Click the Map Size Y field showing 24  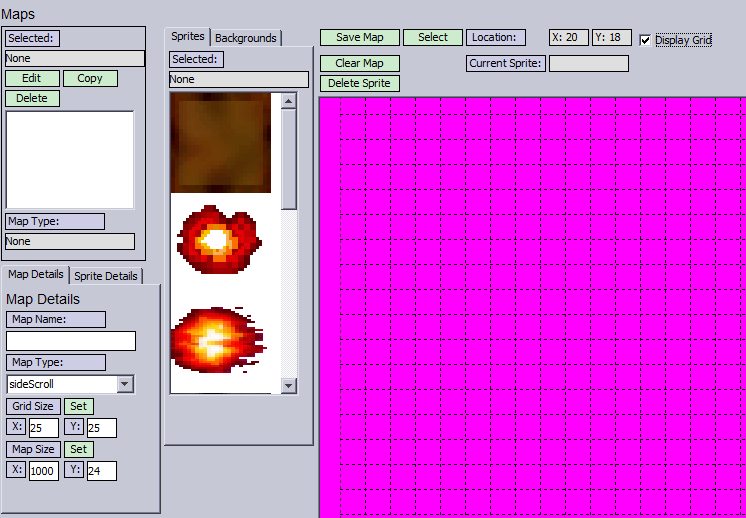[102, 471]
